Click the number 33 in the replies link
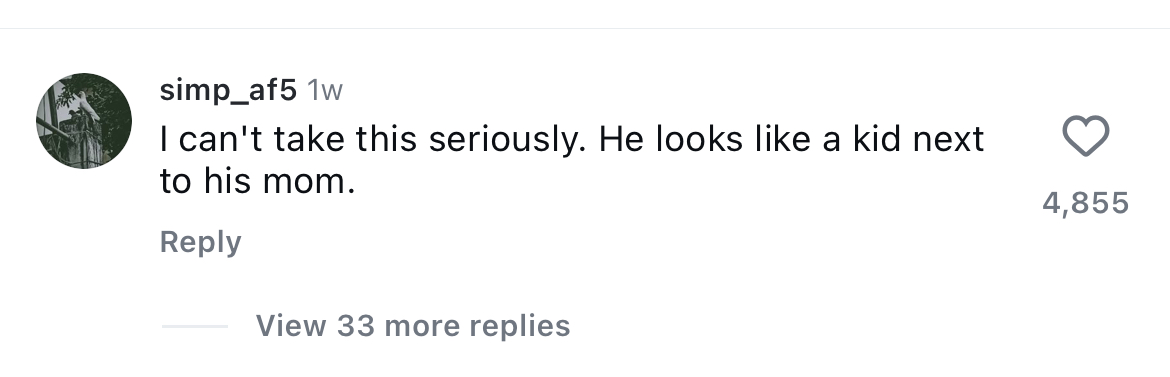Viewport: 1170px width, 377px height. pyautogui.click(x=357, y=325)
